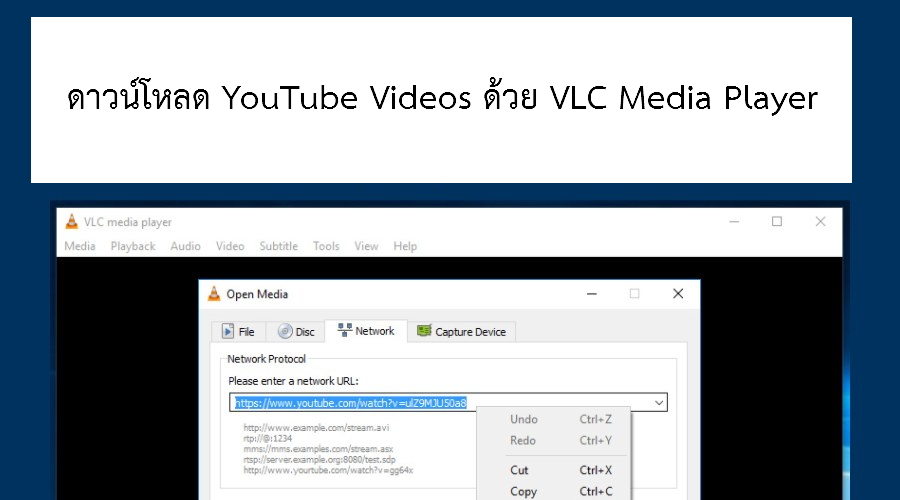
Task: Click the example text mms://mms.examples.com/stream.asx
Action: [x=318, y=449]
